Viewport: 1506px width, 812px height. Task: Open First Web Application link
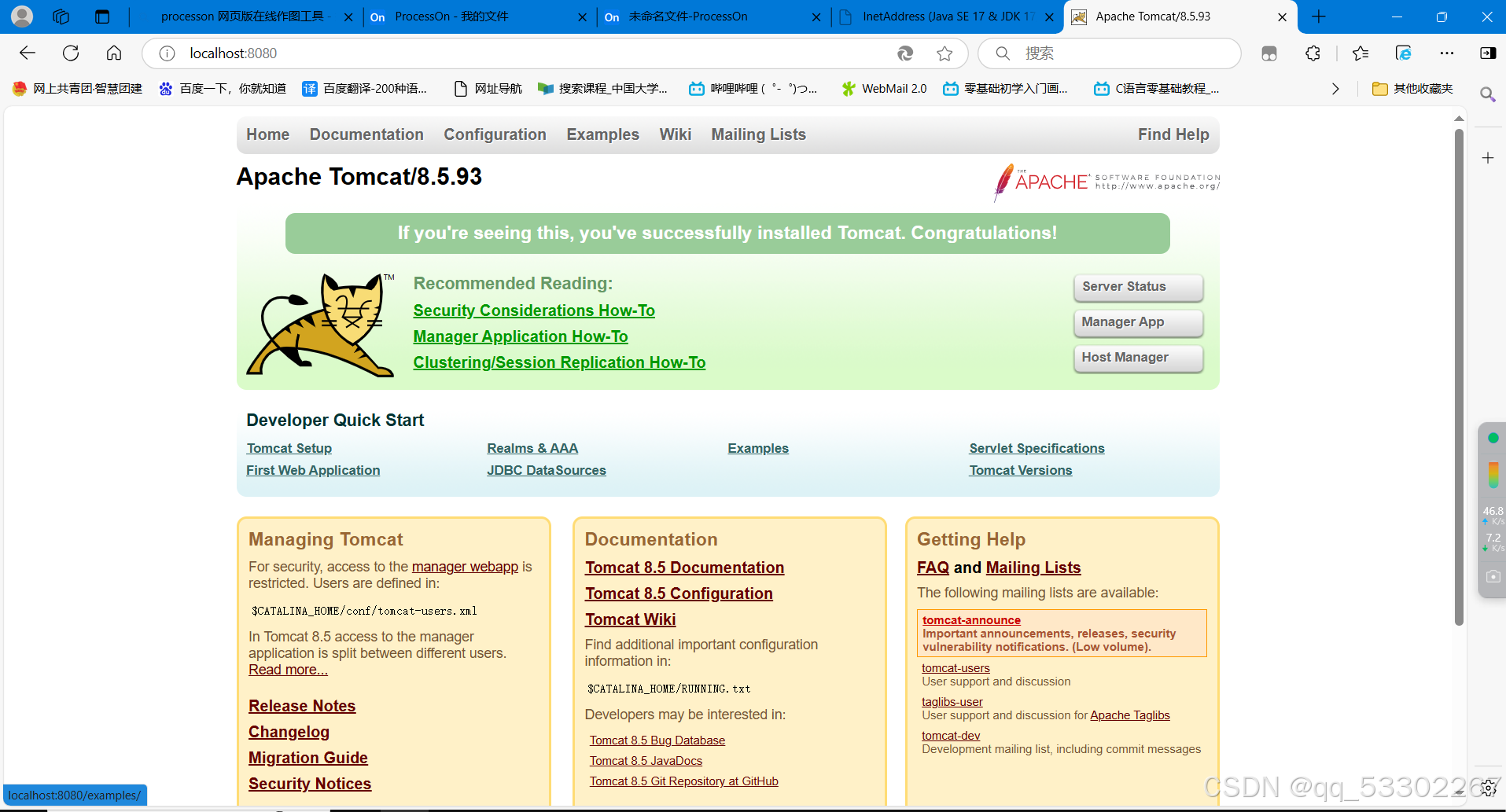click(313, 470)
